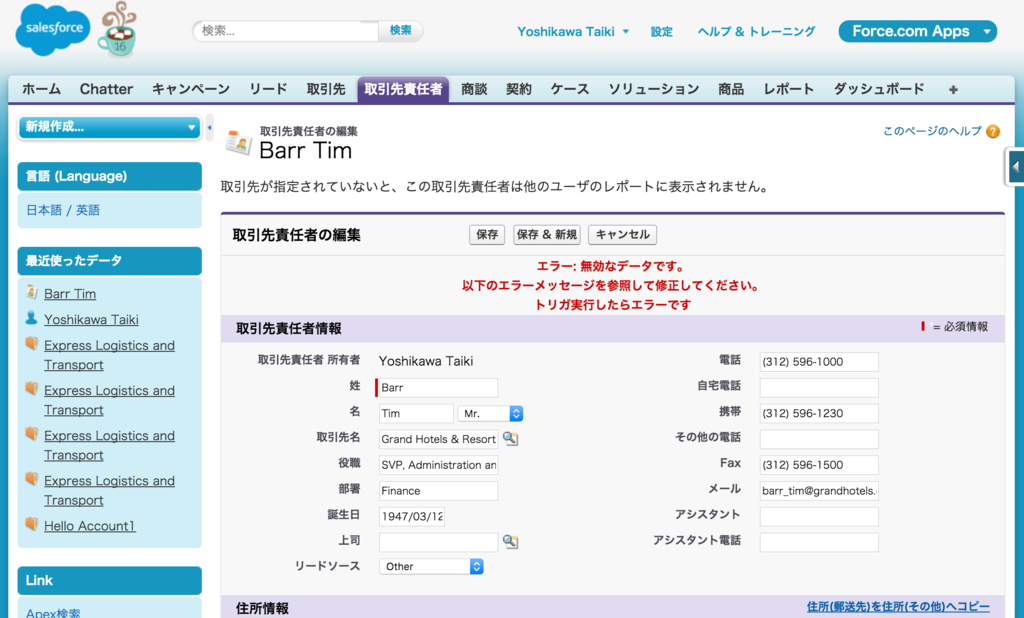Click user icon next to Yoshikawa Taiki recent item
Screen dimensions: 1024x618
[31, 318]
